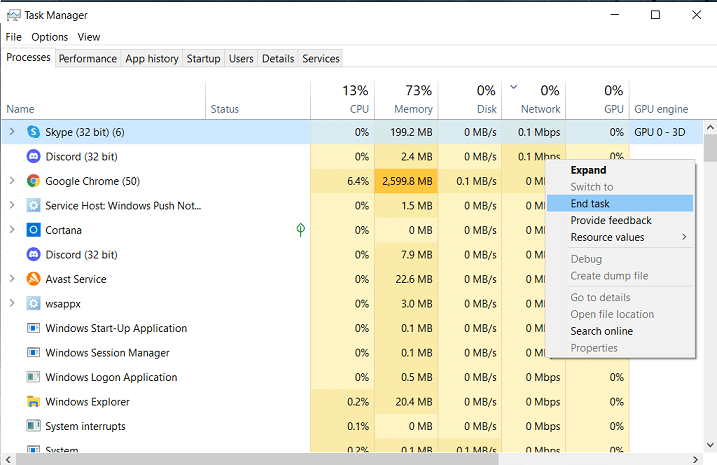Sort by the CPU column header
The image size is (717, 465).
342,100
